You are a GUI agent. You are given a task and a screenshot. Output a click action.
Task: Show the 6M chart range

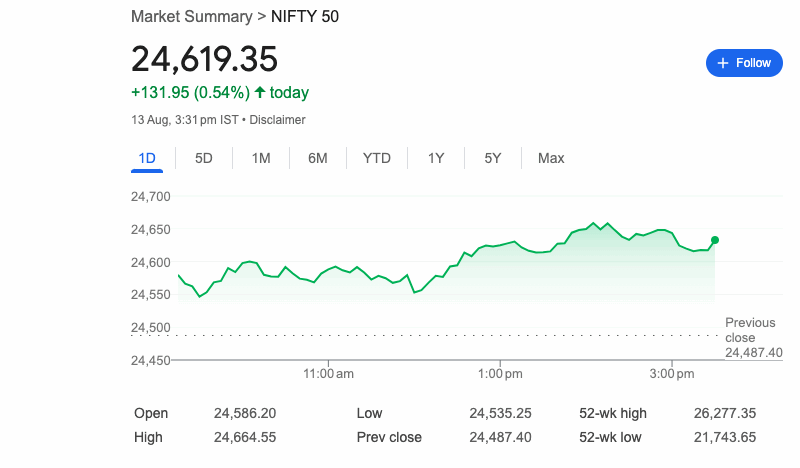click(x=318, y=158)
